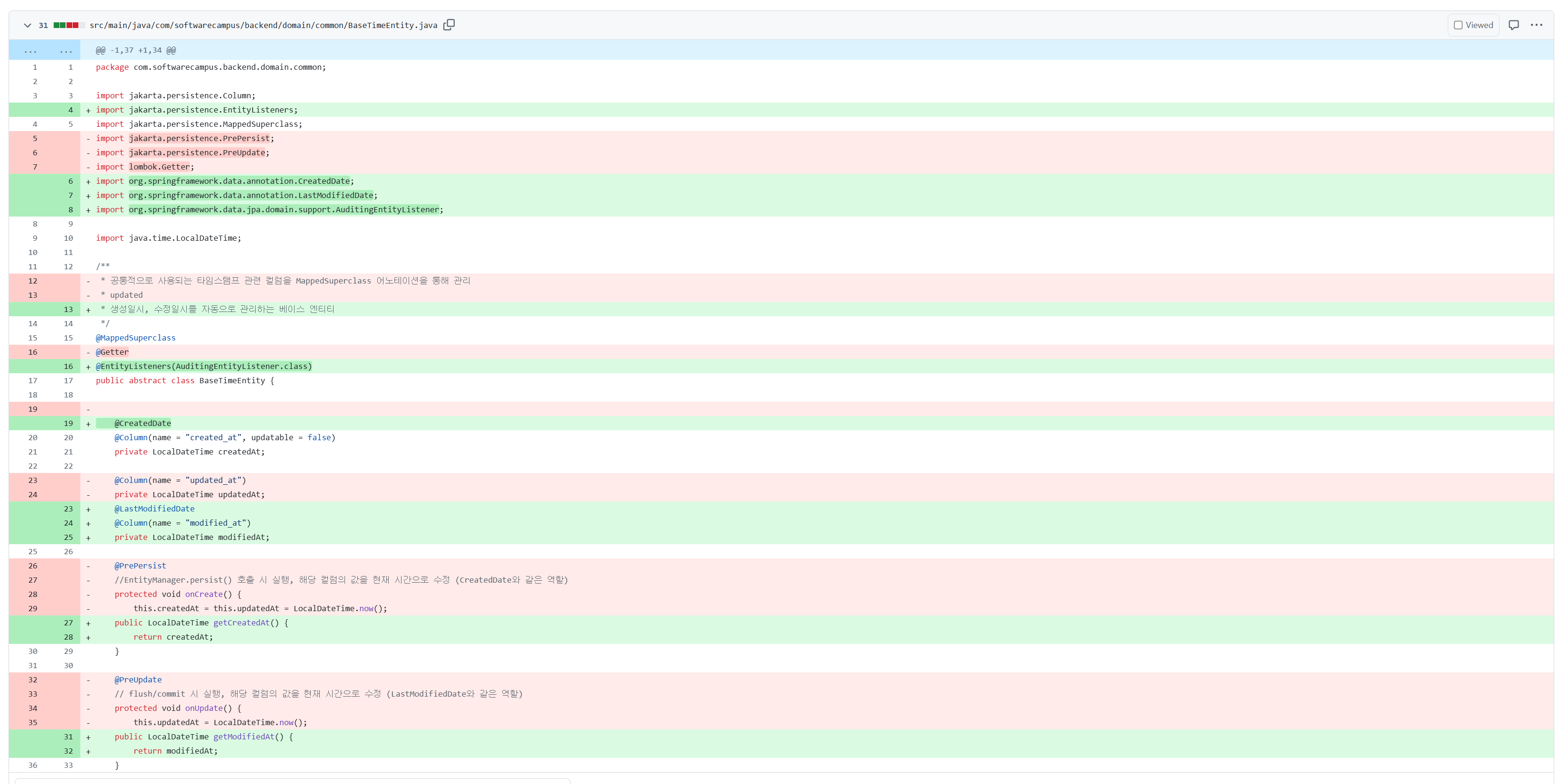This screenshot has width=1568, height=784.
Task: Click the added @LastModifiedDate annotation
Action: 154,509
